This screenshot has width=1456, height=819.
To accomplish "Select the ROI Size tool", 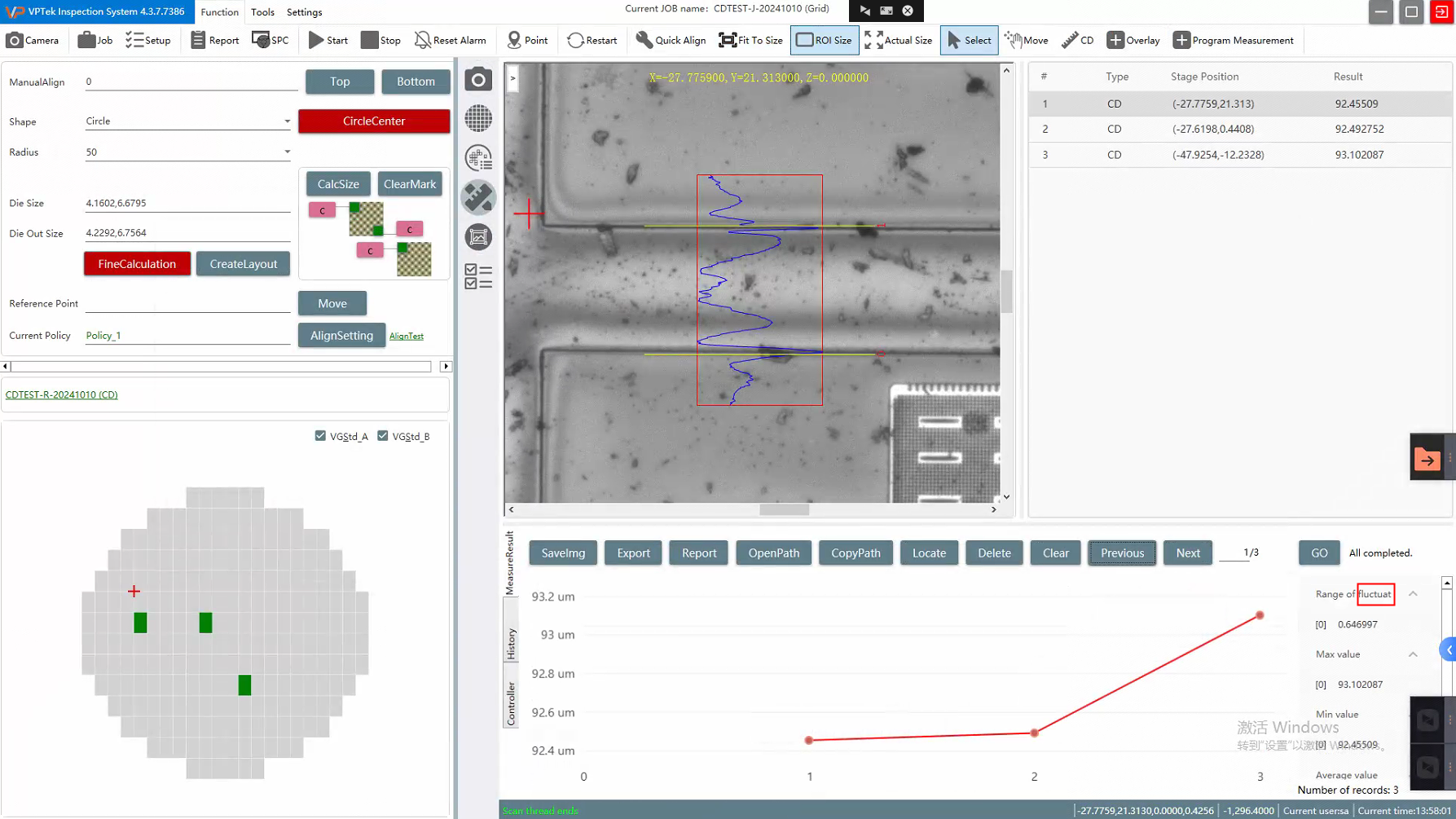I will [824, 40].
